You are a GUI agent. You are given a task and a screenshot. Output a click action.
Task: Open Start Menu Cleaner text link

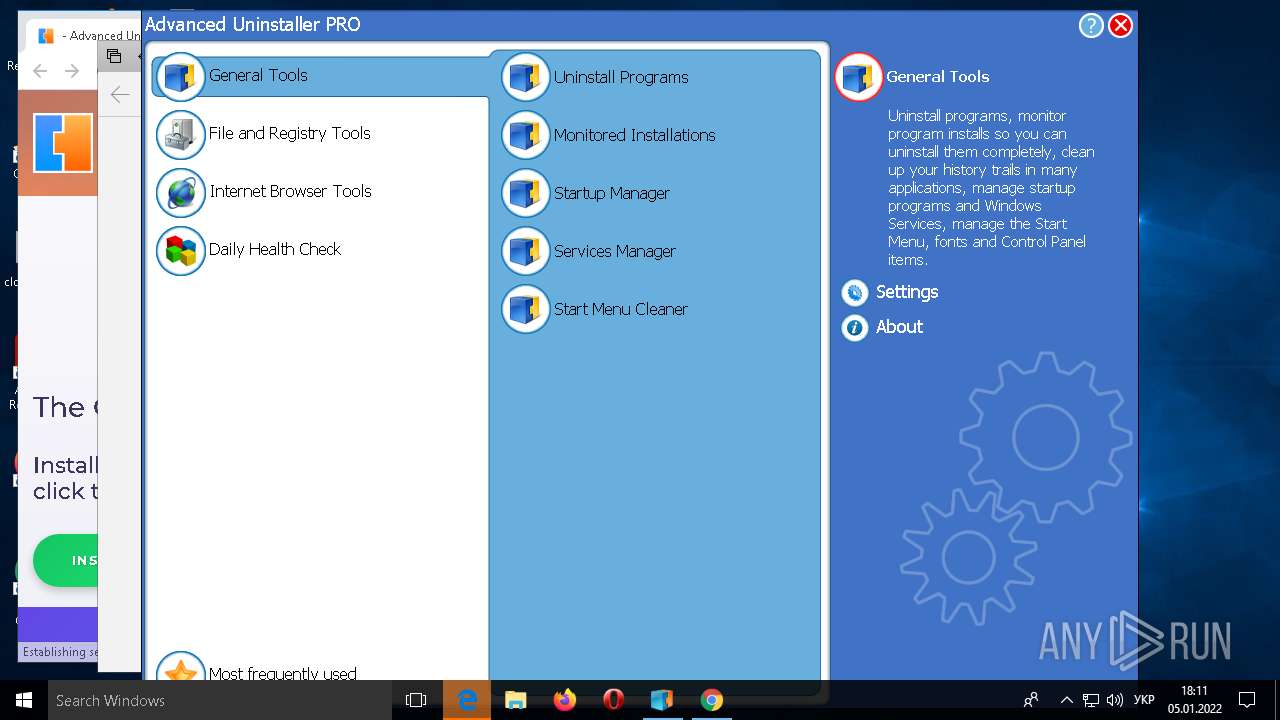point(621,309)
